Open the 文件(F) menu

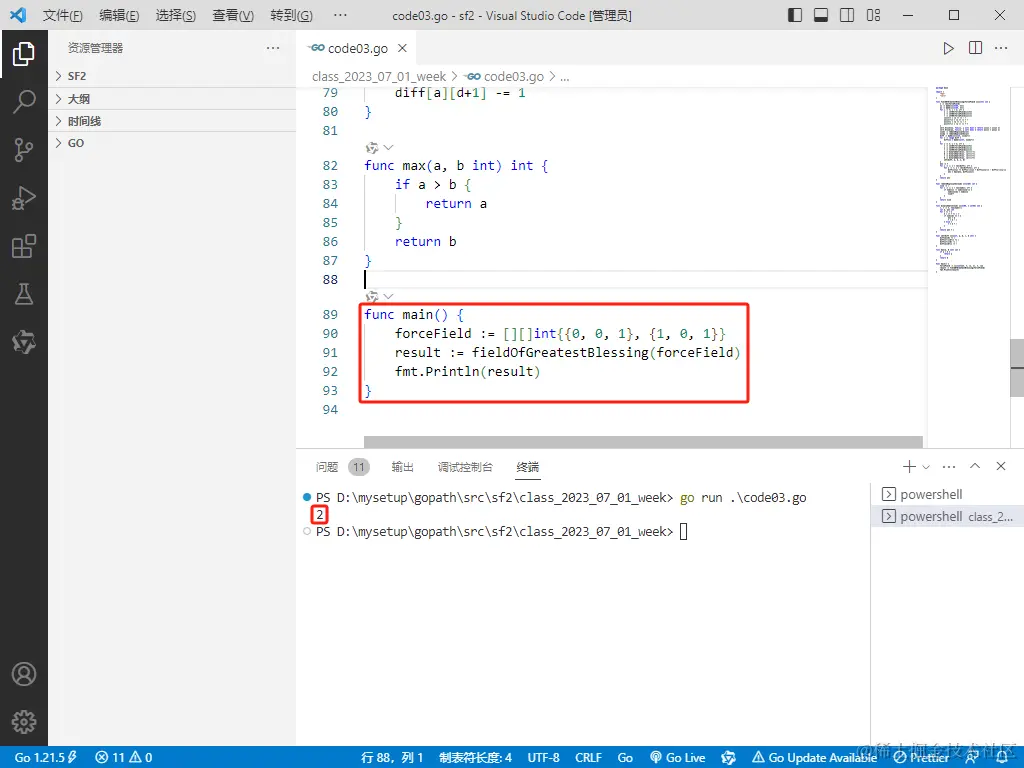tap(63, 16)
